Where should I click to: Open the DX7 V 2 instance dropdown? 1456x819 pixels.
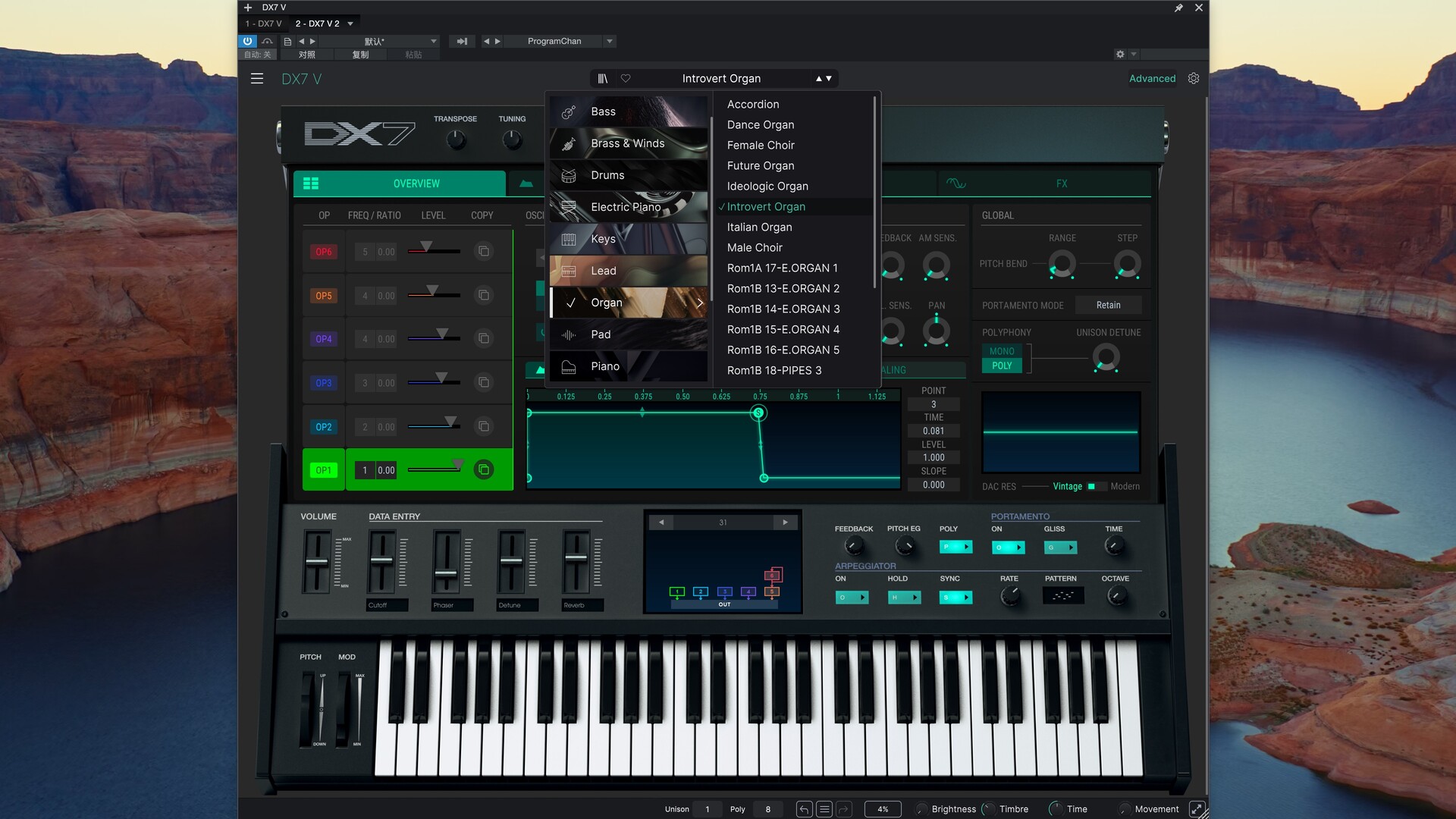tap(350, 24)
